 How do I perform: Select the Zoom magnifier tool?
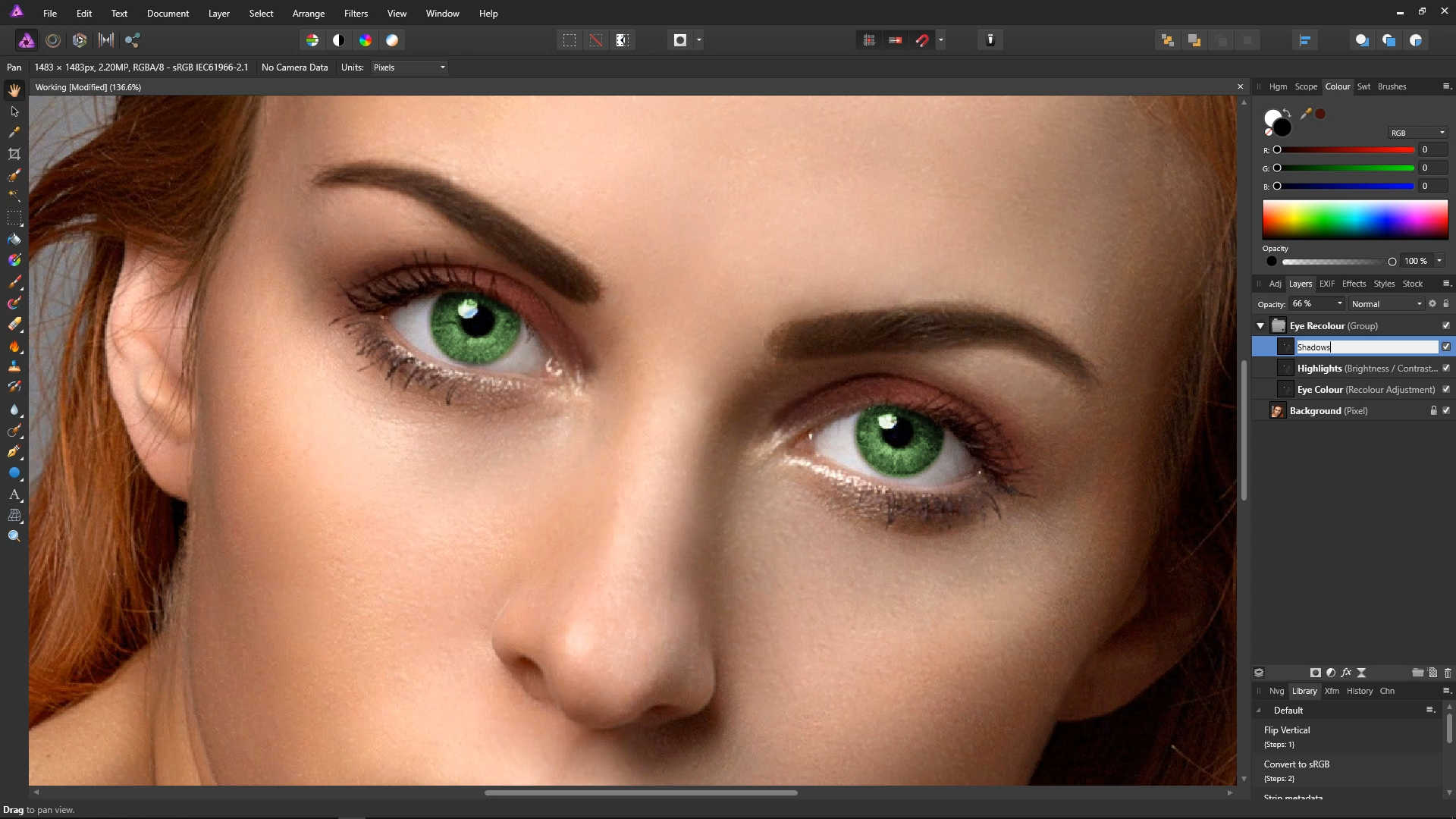coord(14,536)
